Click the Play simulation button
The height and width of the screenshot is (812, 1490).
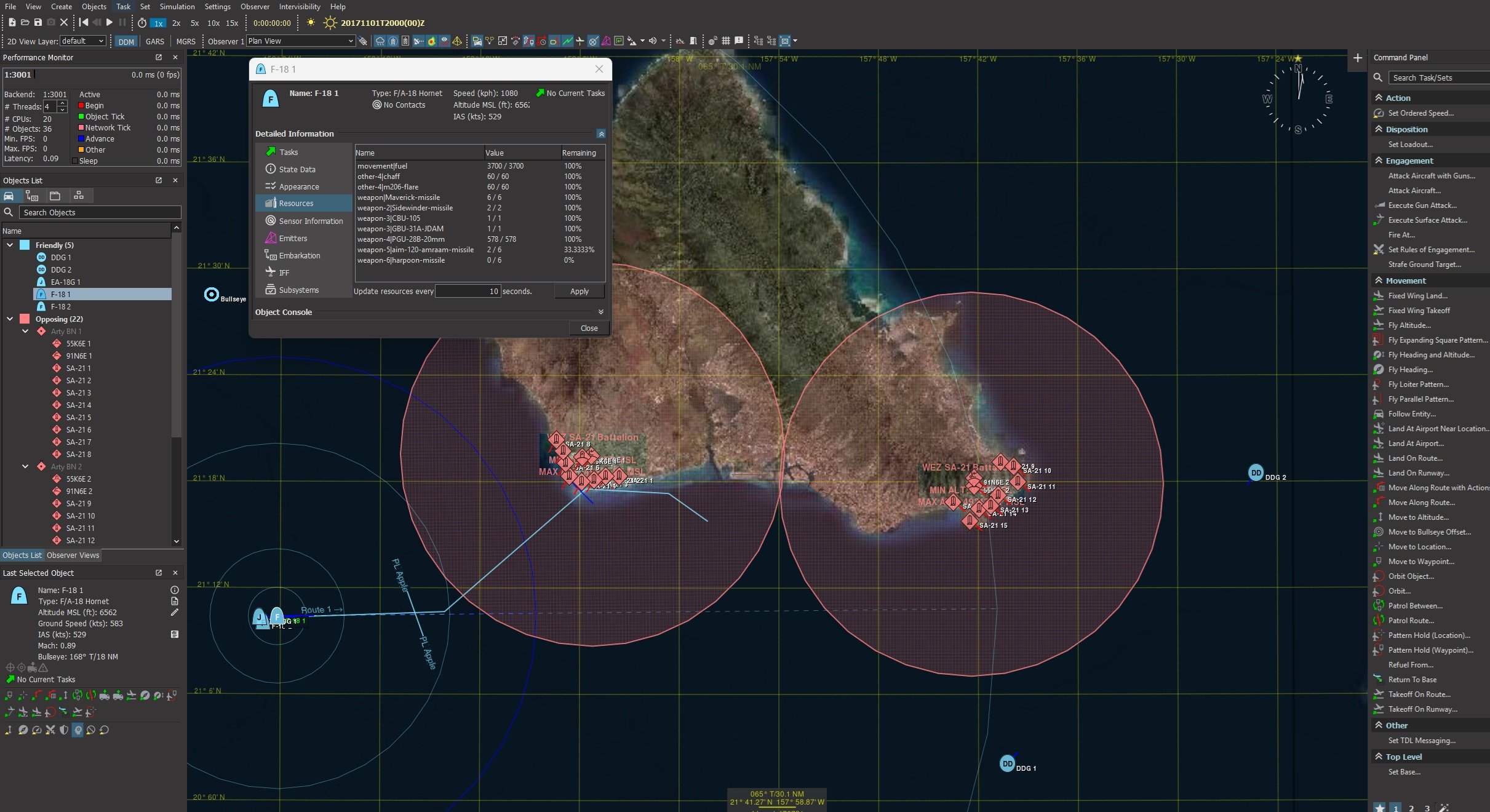pos(110,23)
